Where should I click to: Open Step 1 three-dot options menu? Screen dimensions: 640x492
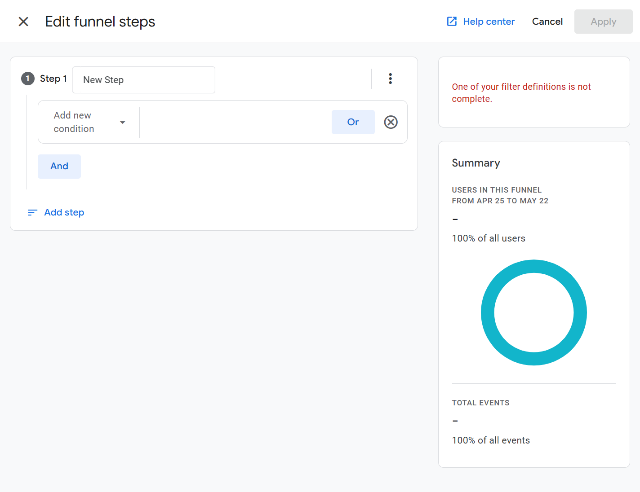390,79
